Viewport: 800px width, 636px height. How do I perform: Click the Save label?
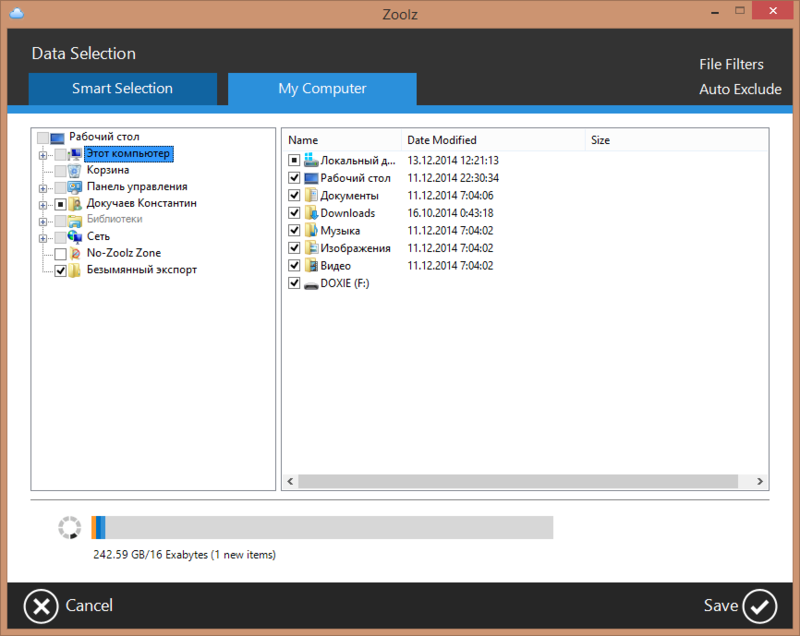720,606
